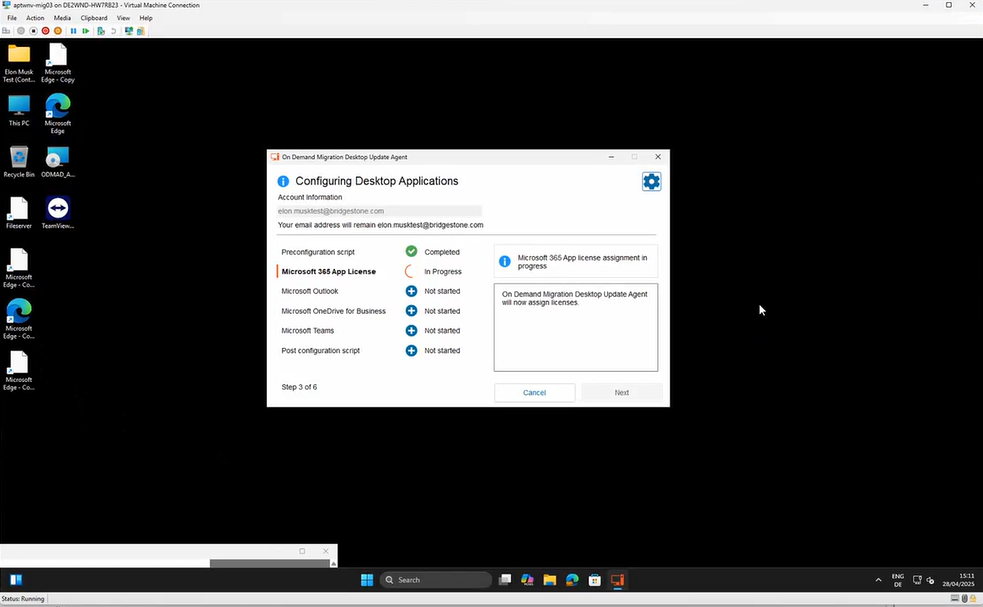Open Microsoft Store from the taskbar
The height and width of the screenshot is (607, 983).
(x=595, y=580)
